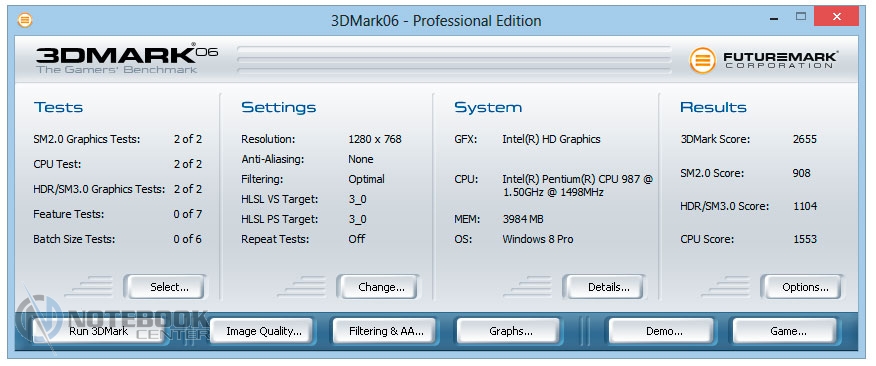Open Filtering & AA... tool
Image resolution: width=876 pixels, height=366 pixels.
pos(386,331)
